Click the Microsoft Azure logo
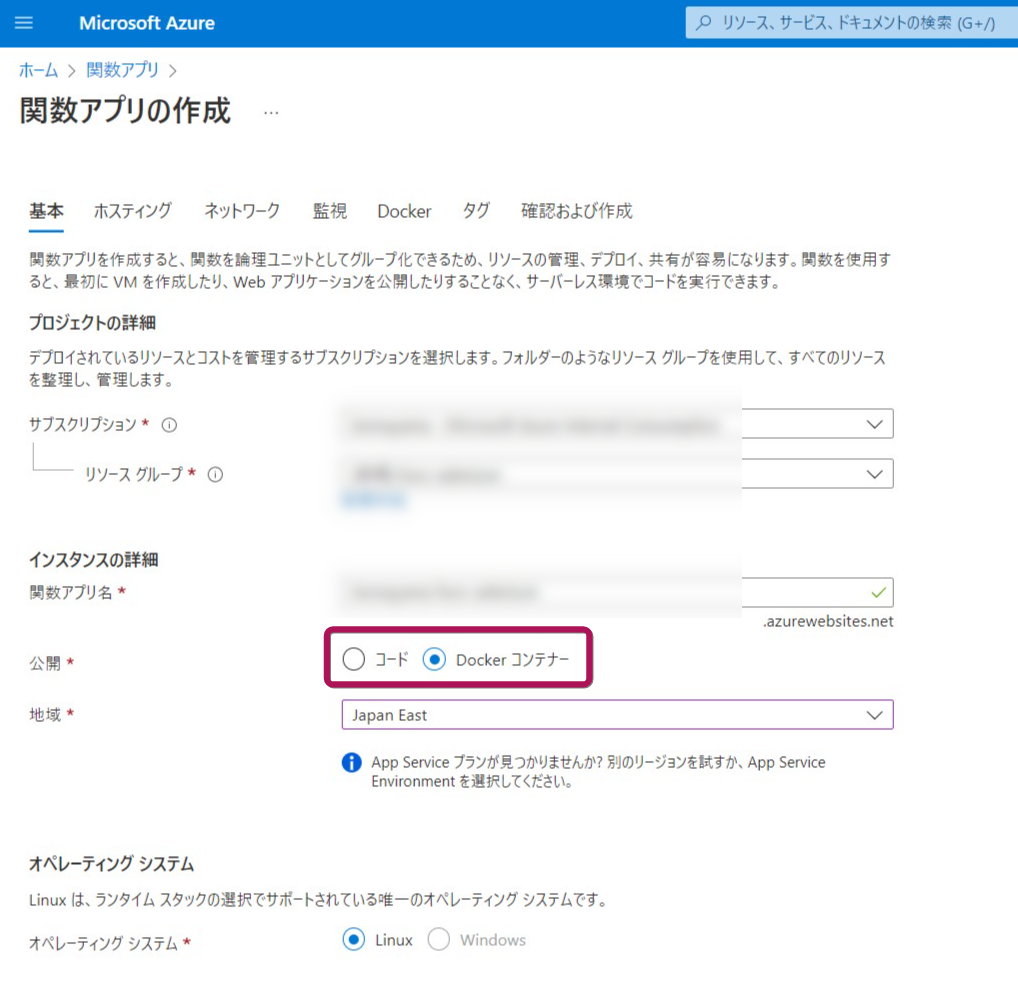This screenshot has height=983, width=1018. (x=146, y=23)
